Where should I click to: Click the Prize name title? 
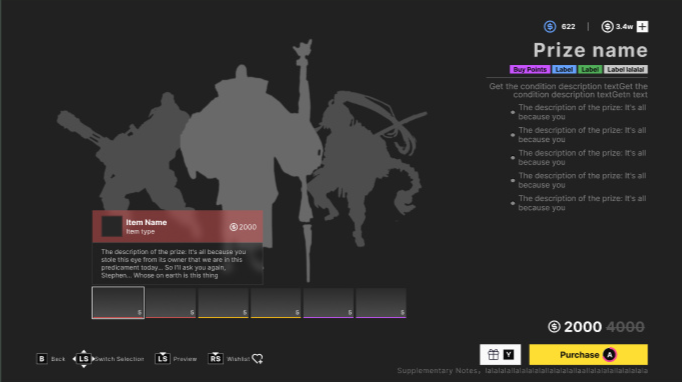(590, 50)
